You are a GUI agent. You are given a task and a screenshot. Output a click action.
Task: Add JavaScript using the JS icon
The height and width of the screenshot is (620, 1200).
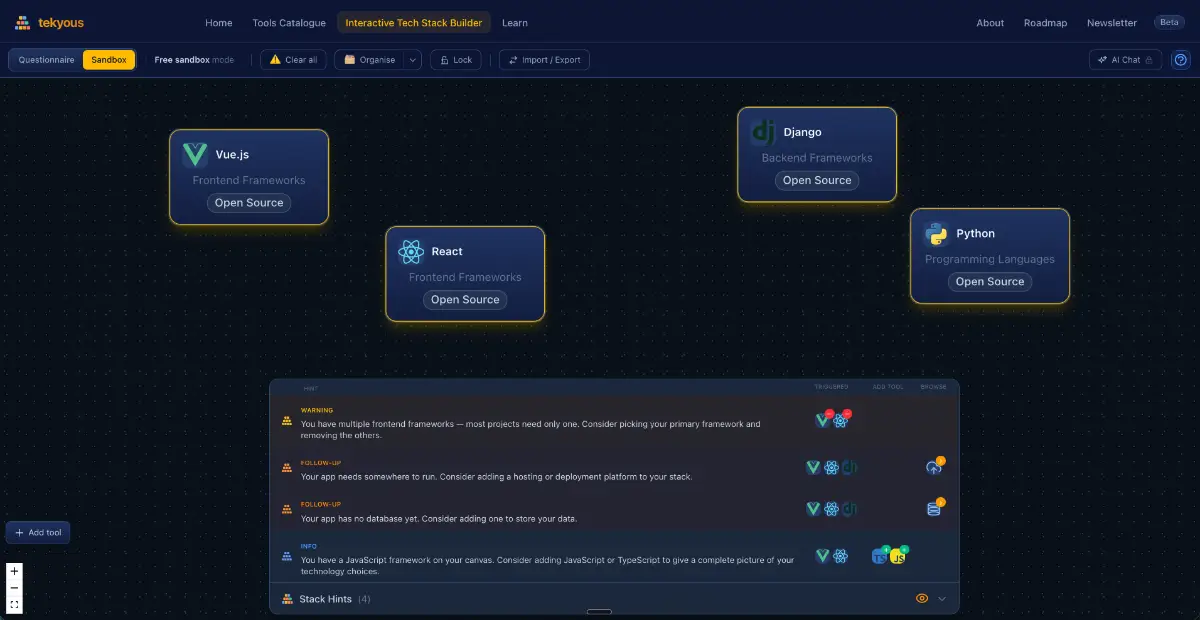pyautogui.click(x=898, y=556)
